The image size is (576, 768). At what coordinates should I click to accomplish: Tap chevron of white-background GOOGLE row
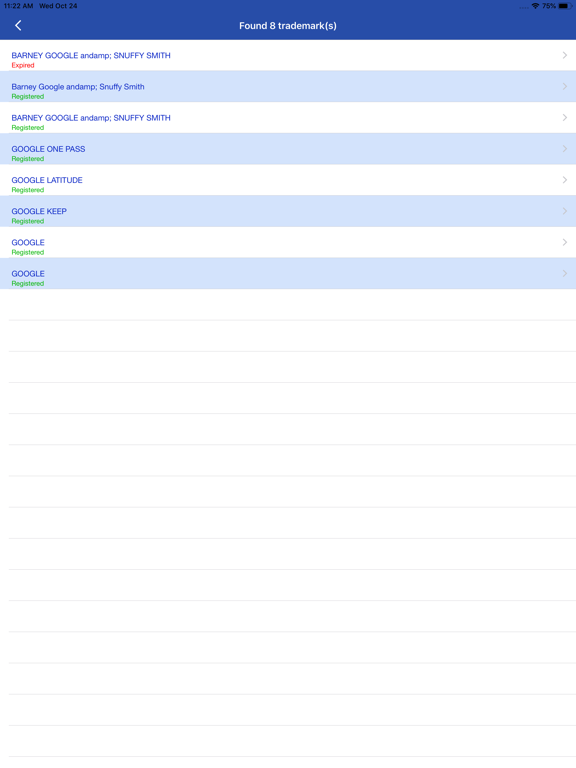pos(564,242)
